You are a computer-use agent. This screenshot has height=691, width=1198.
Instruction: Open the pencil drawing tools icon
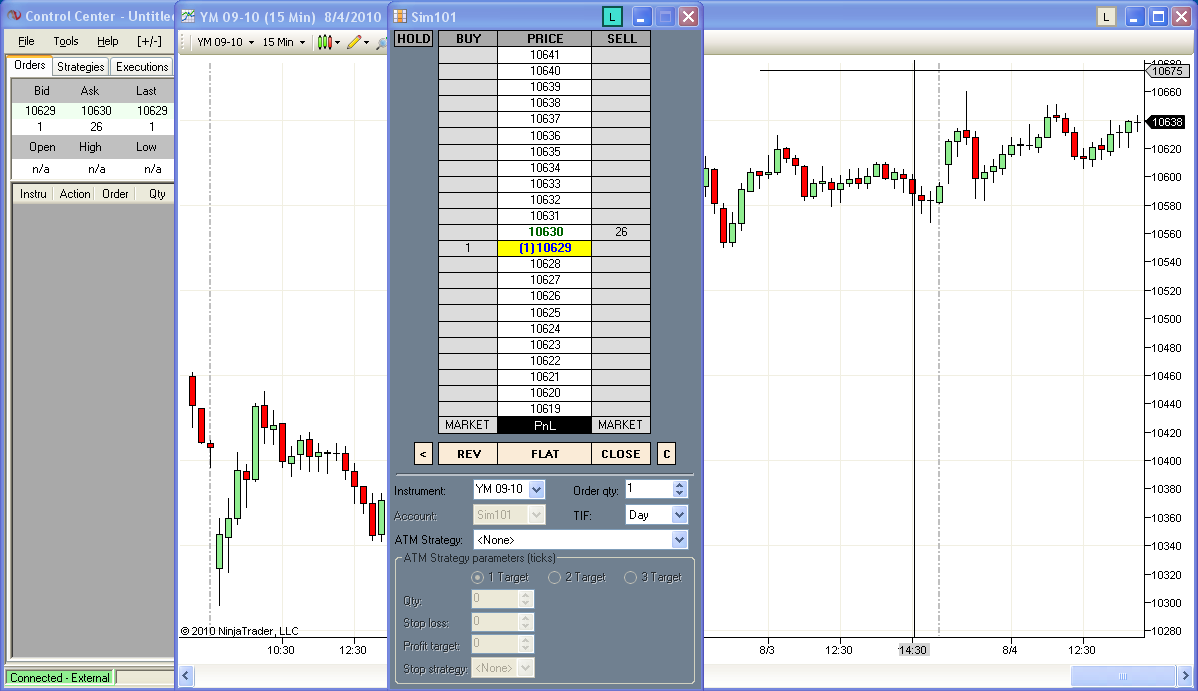tap(354, 42)
